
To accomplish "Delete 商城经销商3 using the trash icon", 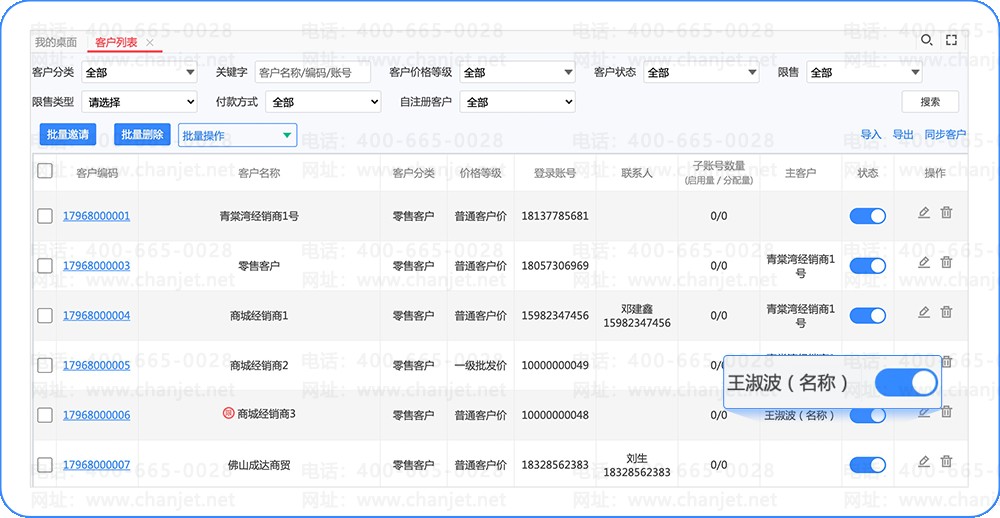I will coord(946,412).
